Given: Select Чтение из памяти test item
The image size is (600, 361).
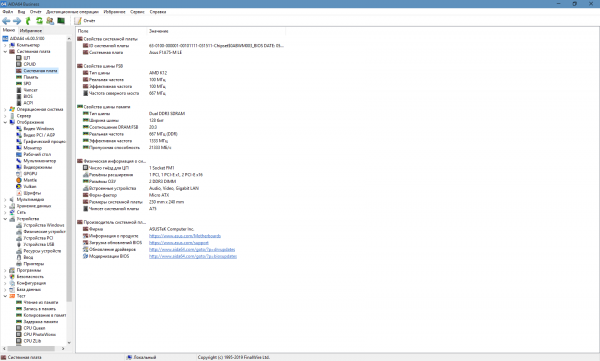Looking at the screenshot, I should [41, 302].
